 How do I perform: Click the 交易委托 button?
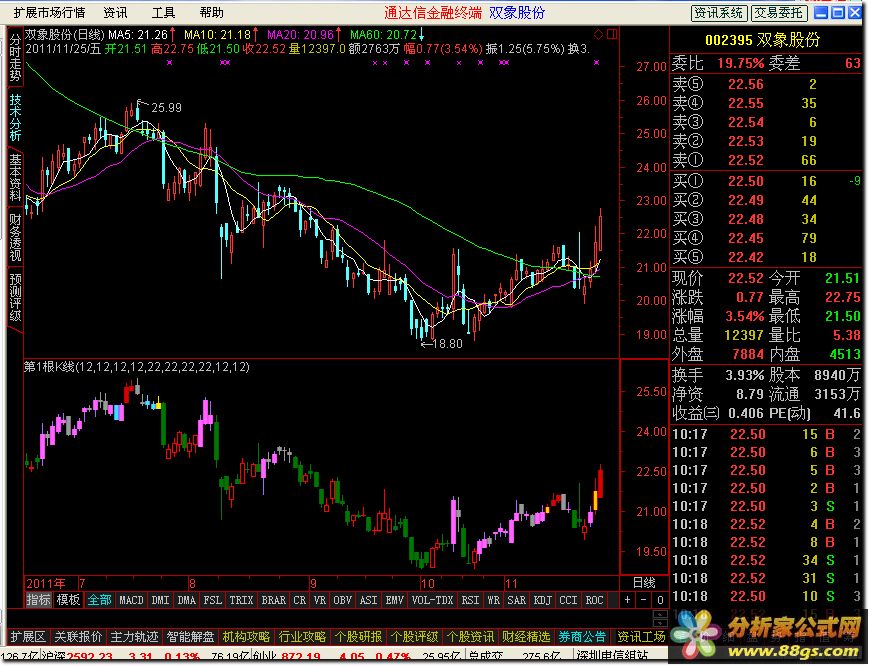pos(779,13)
